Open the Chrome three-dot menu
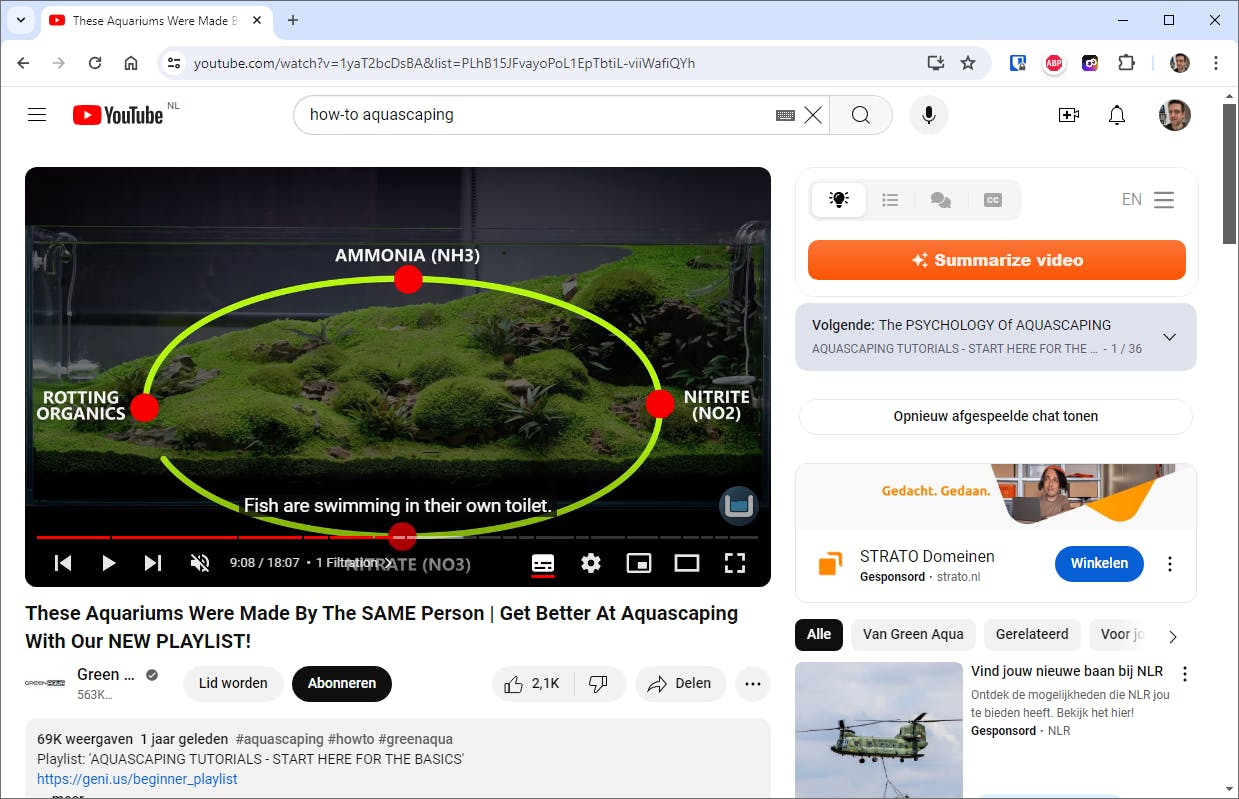Screen dimensions: 1239x799 coord(1216,63)
